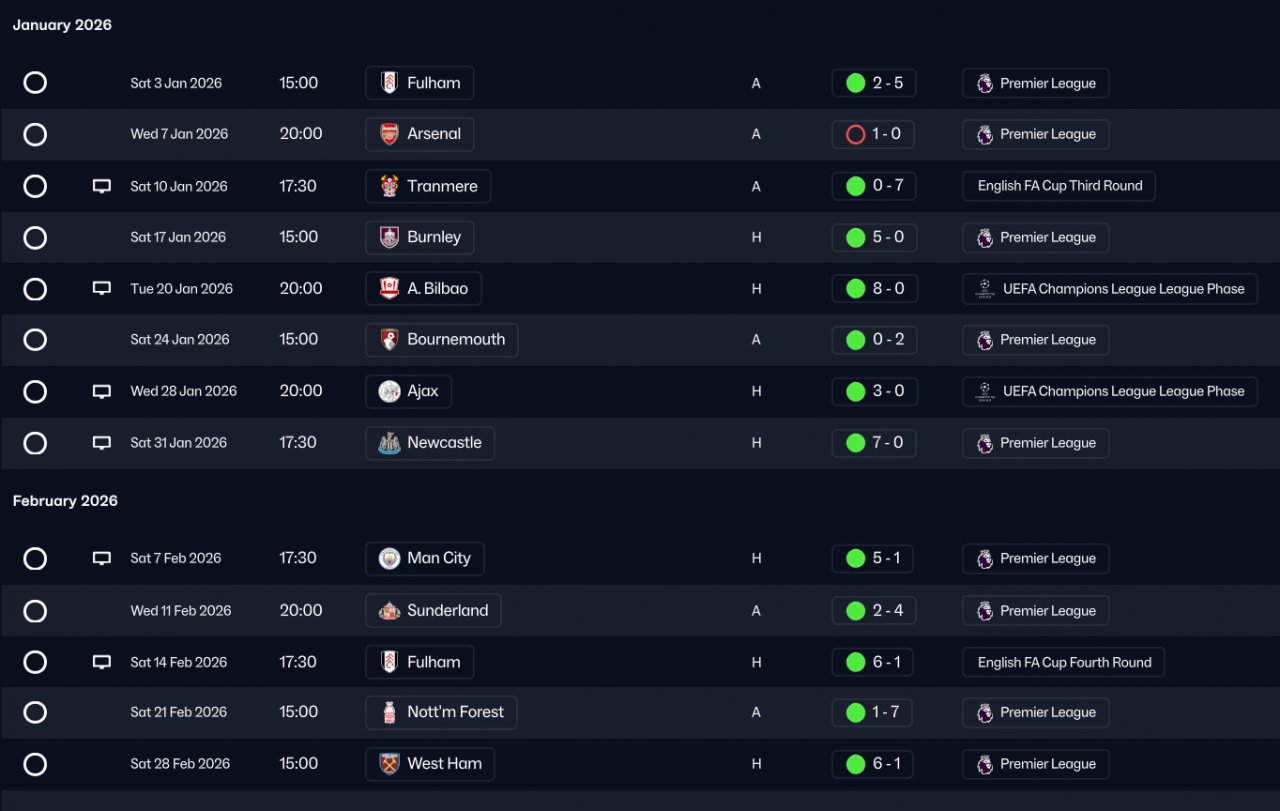Click the Ajax club badge icon
This screenshot has height=811, width=1280.
[x=389, y=391]
